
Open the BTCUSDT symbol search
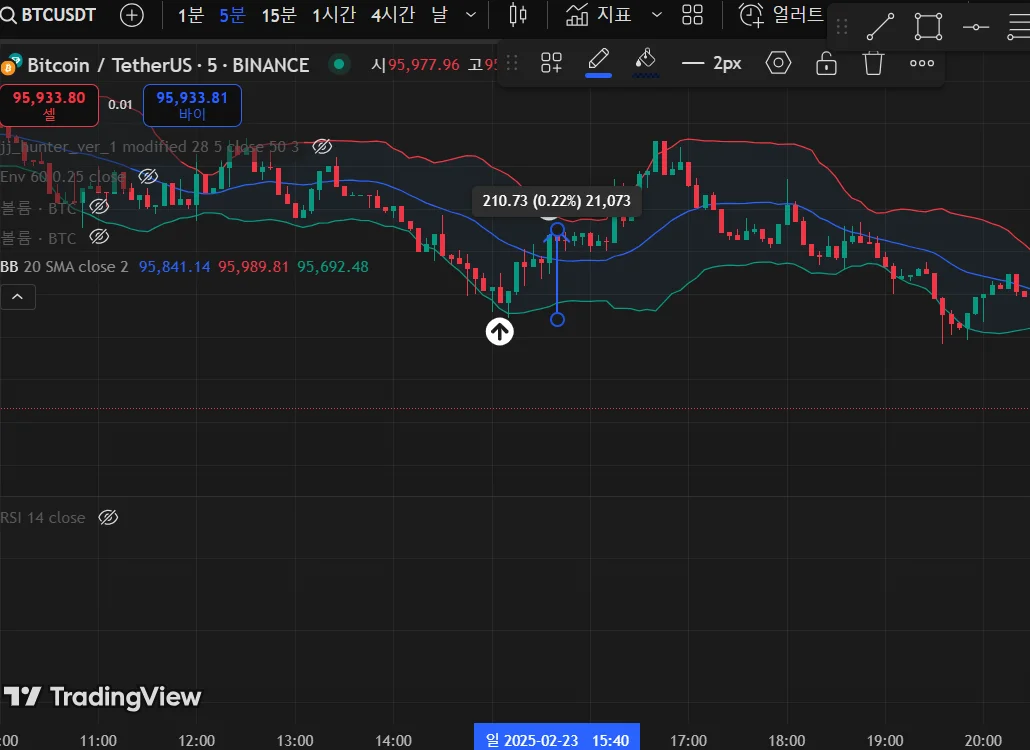click(49, 14)
